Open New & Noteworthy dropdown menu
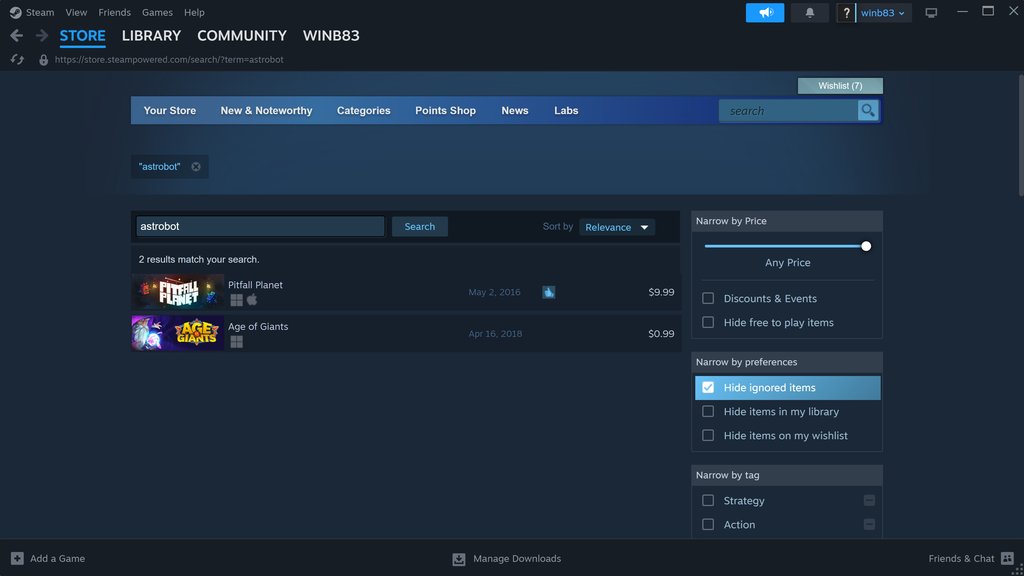The width and height of the screenshot is (1024, 576). click(x=266, y=110)
